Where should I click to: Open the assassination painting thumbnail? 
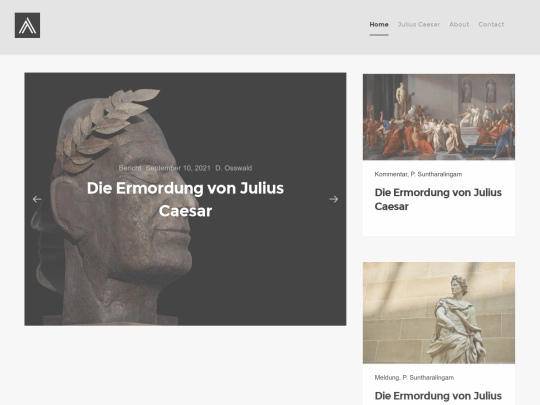[439, 117]
